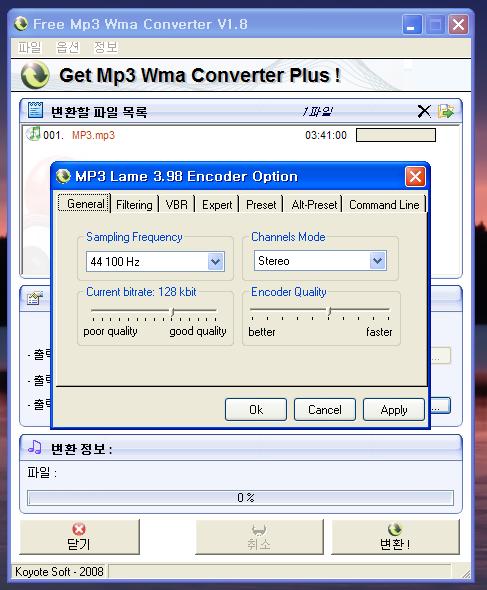This screenshot has height=590, width=487.
Task: Open the Channels Mode dropdown
Action: [378, 260]
